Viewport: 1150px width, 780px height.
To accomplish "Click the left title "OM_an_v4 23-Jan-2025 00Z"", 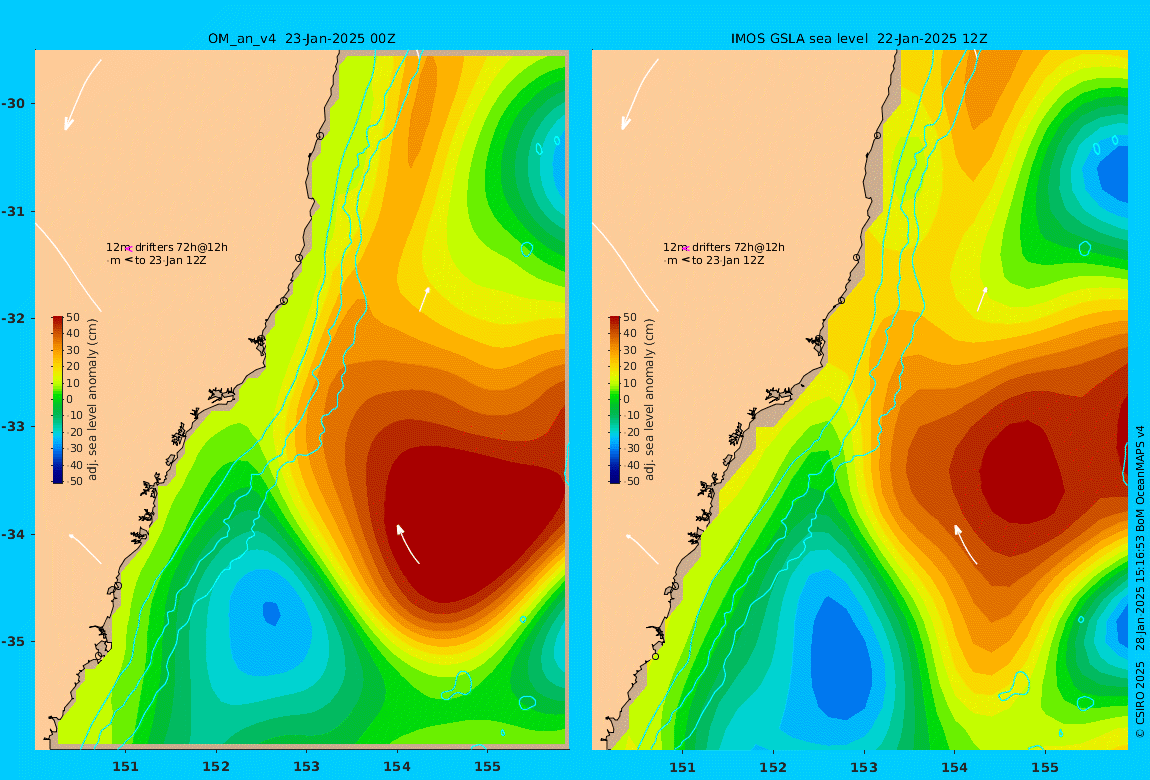I will [301, 39].
